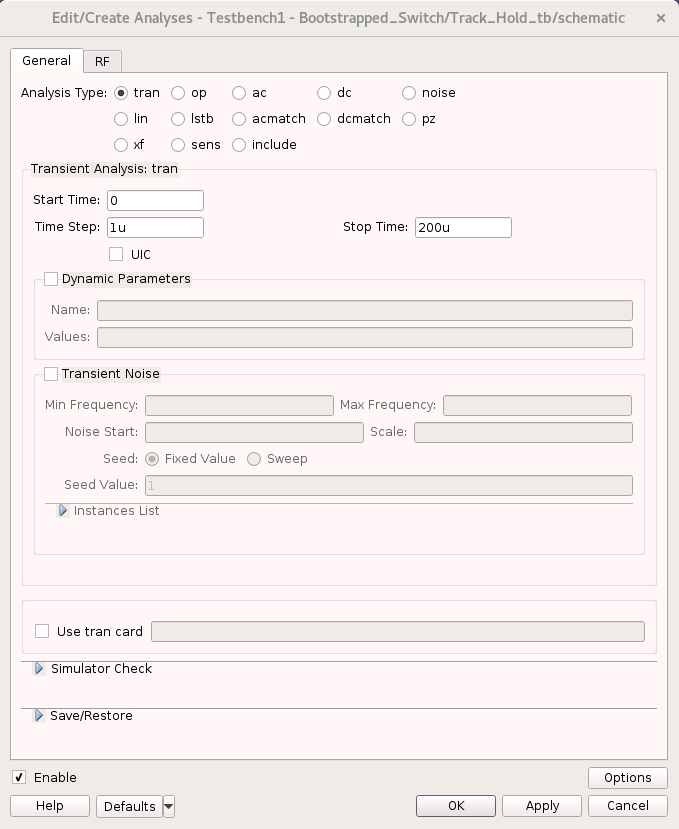Choose the dc analysis type
This screenshot has width=679, height=829.
point(324,92)
